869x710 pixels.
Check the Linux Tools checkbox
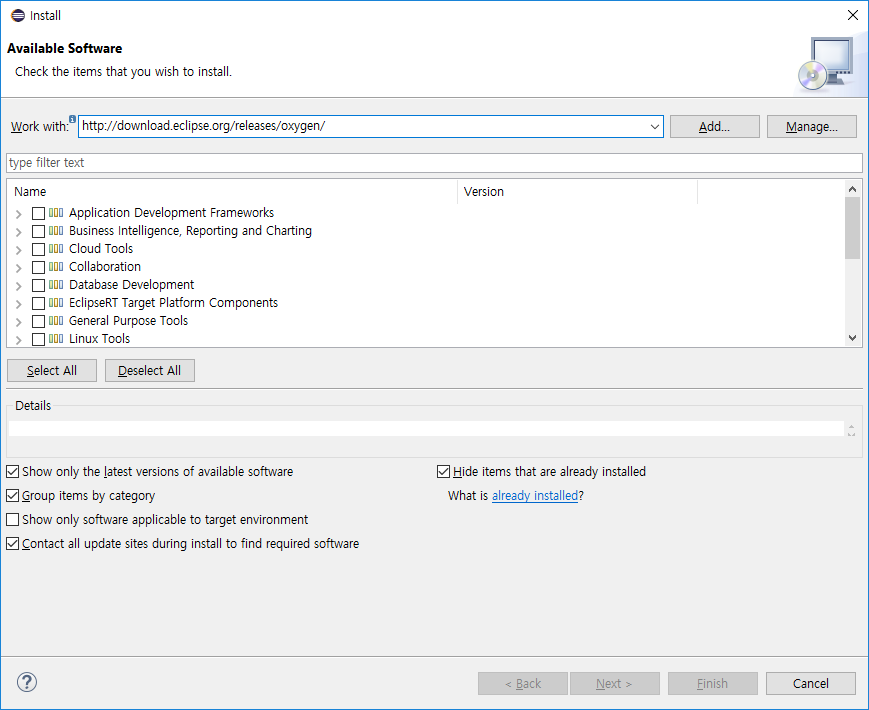tap(38, 339)
